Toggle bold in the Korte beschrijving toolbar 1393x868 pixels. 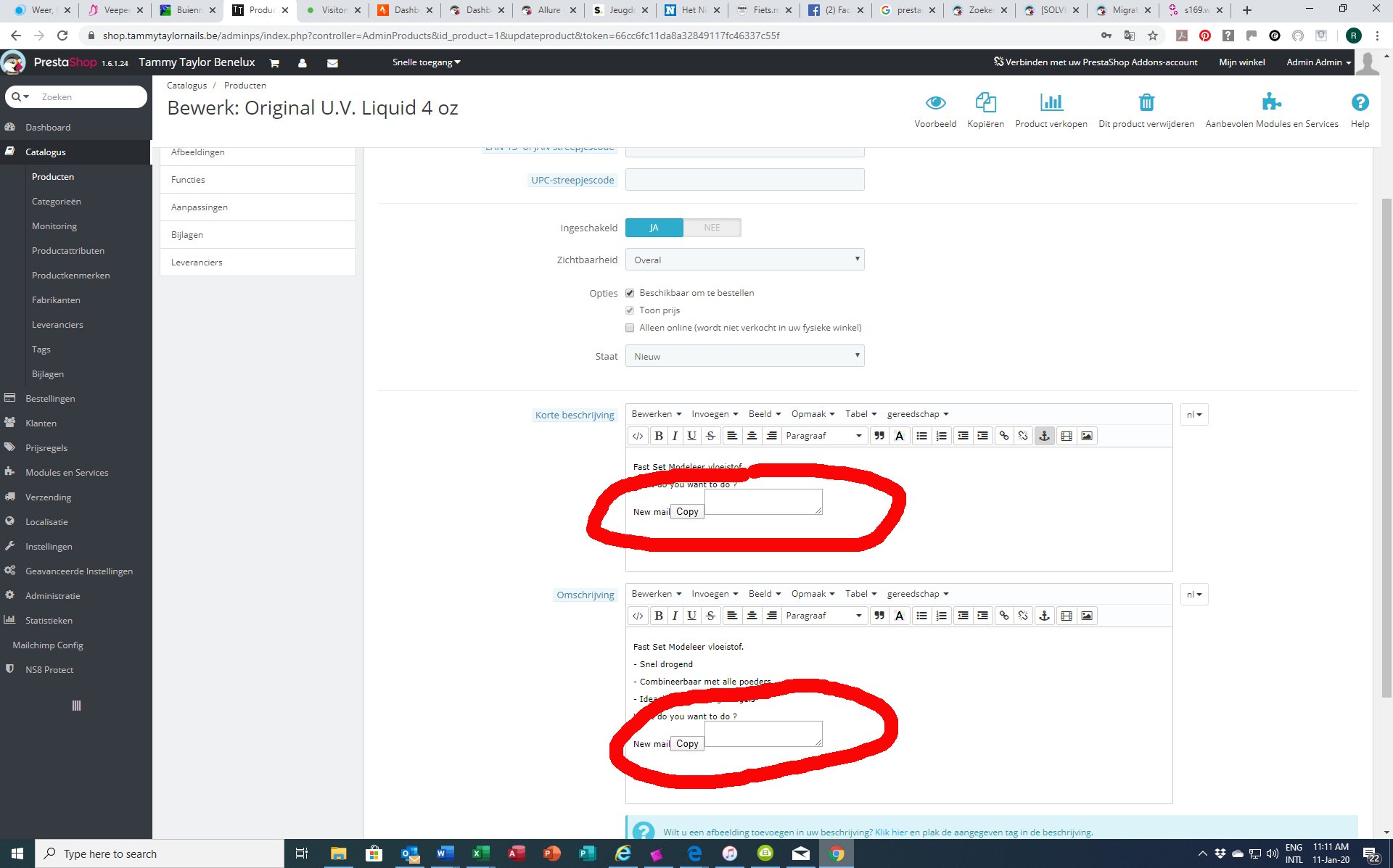click(x=658, y=436)
